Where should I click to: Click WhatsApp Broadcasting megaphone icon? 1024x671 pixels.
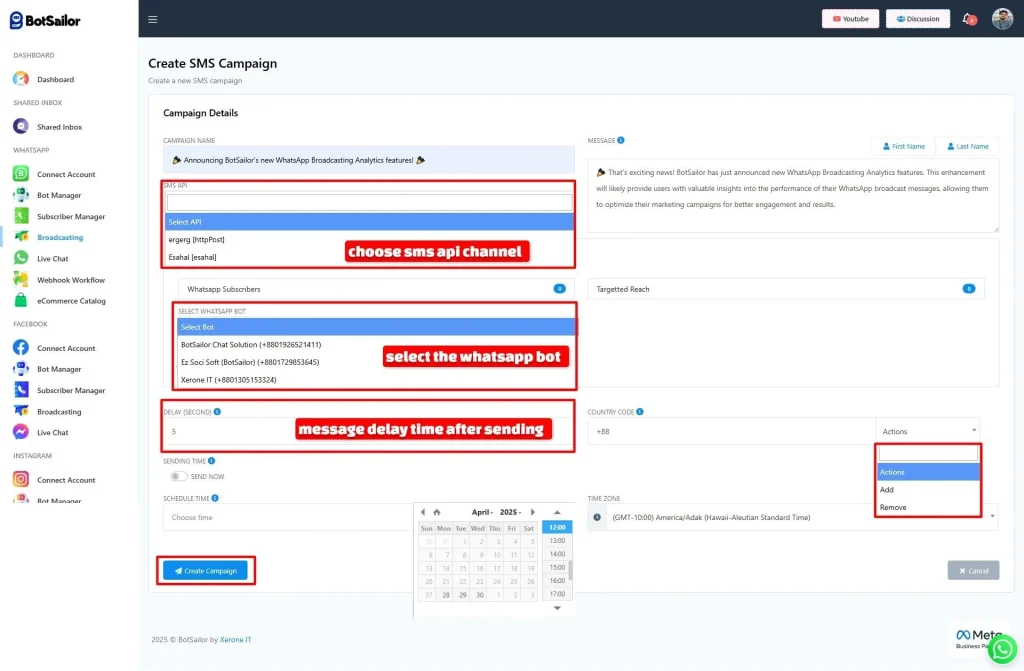21,237
